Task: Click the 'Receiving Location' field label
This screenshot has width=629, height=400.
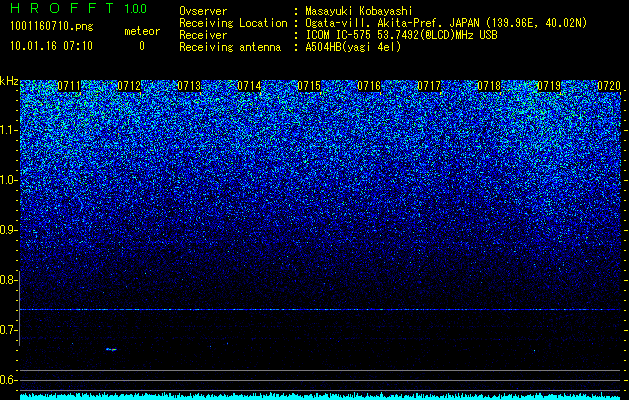Action: (233, 23)
